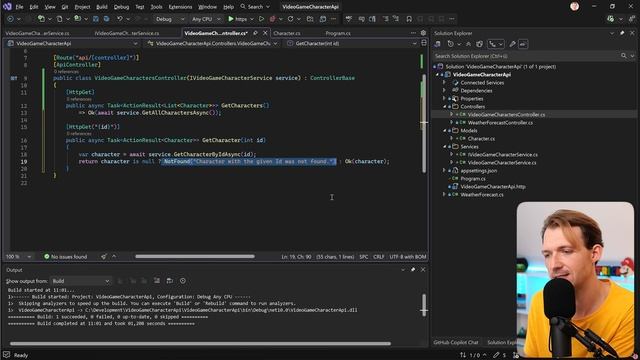Select WeatherForecastController.cs in Solution Explorer
Screen dimensions: 640x360
pyautogui.click(x=500, y=122)
